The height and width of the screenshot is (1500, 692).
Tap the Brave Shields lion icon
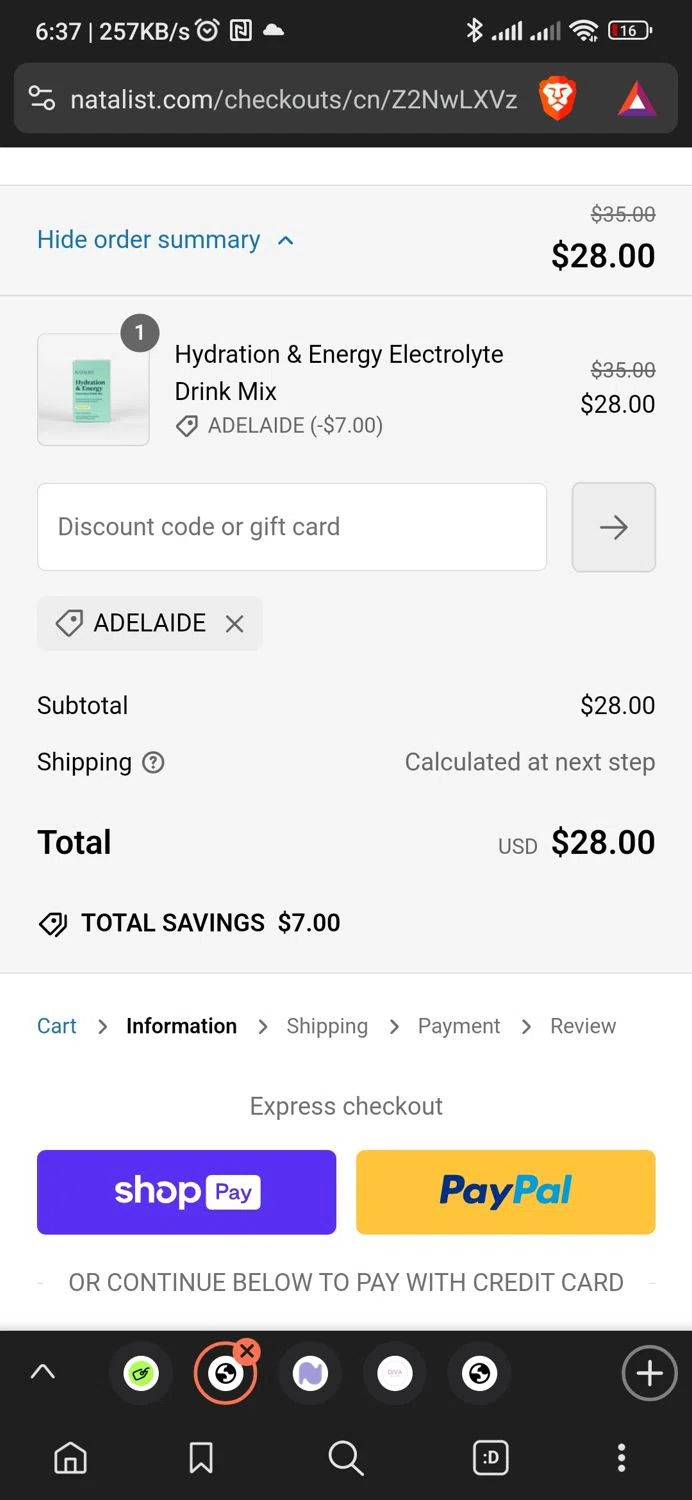pos(557,99)
